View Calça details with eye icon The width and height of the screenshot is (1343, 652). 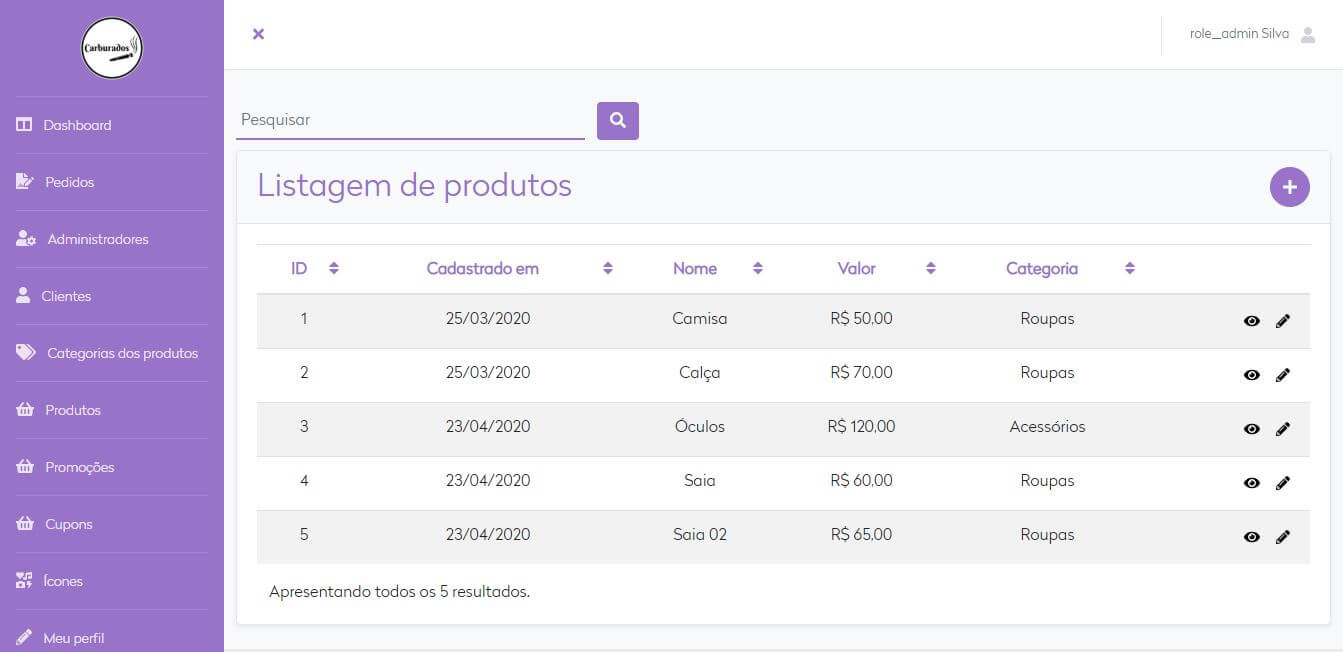tap(1251, 375)
